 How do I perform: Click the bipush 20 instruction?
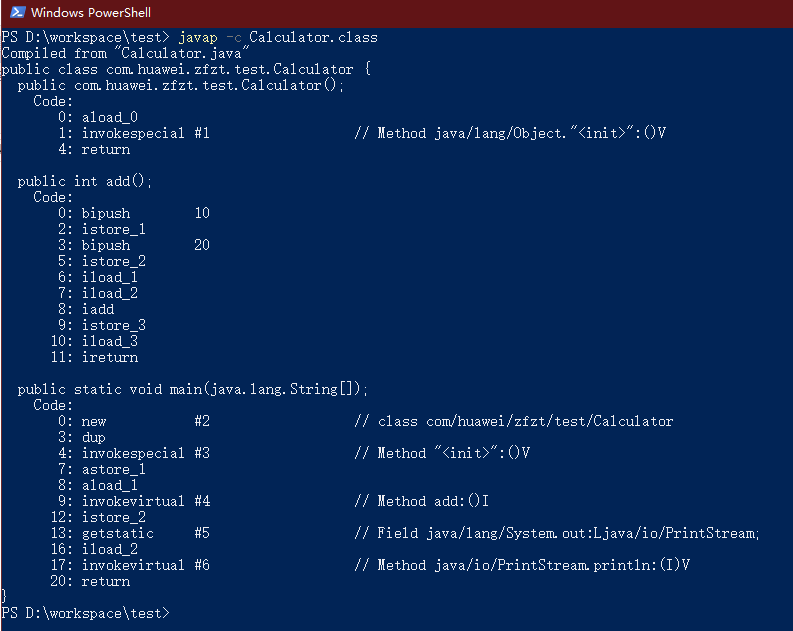click(x=145, y=245)
